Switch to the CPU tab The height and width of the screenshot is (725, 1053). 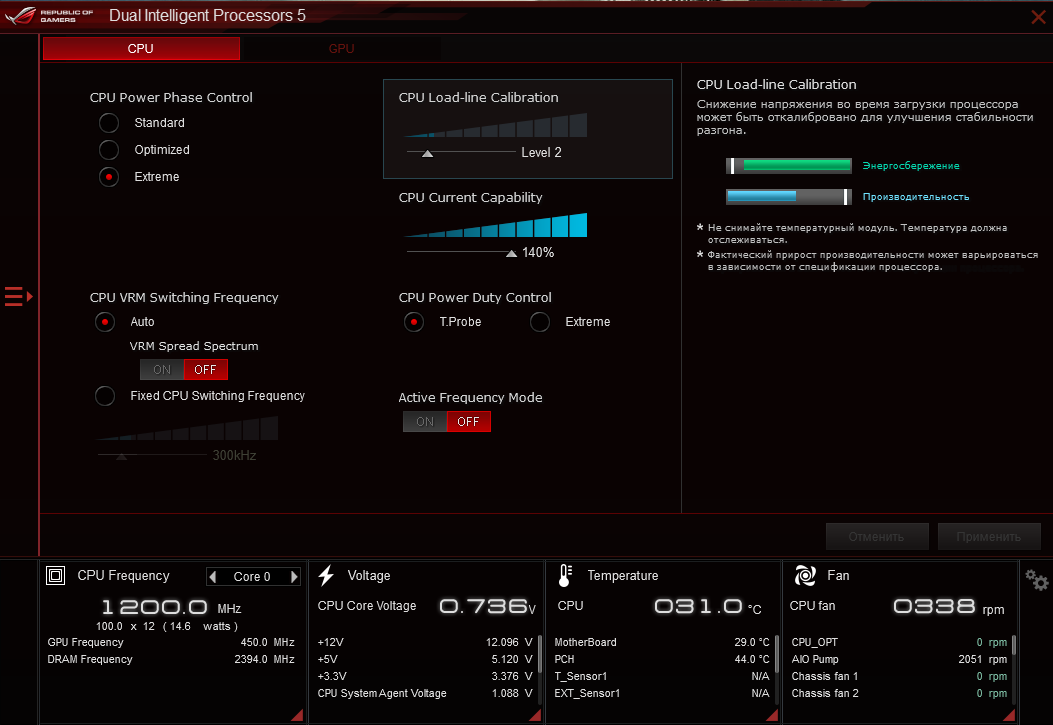click(141, 48)
